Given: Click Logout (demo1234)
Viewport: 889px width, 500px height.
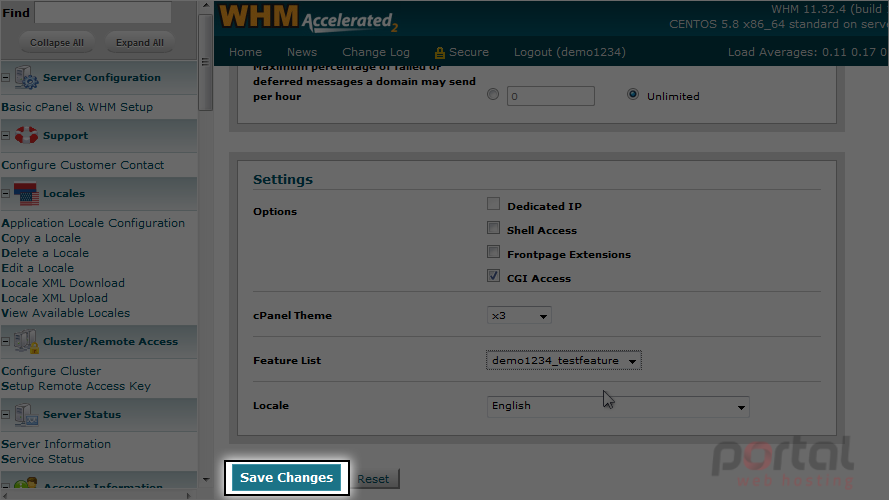Looking at the screenshot, I should pyautogui.click(x=570, y=52).
